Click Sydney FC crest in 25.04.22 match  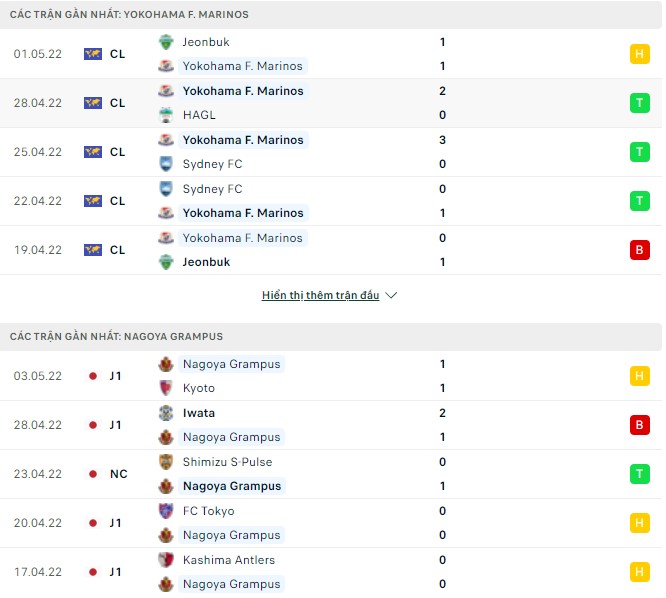click(166, 164)
